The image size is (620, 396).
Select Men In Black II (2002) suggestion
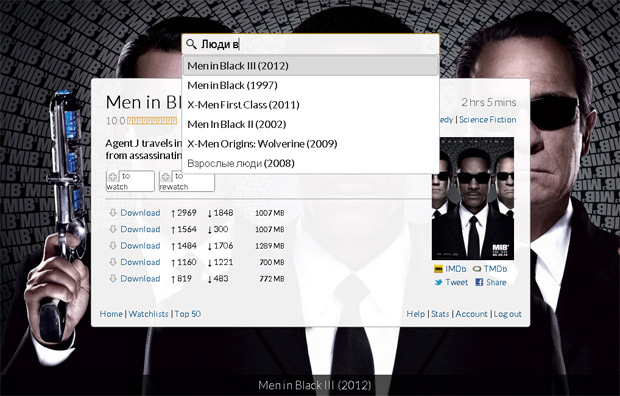[x=310, y=124]
